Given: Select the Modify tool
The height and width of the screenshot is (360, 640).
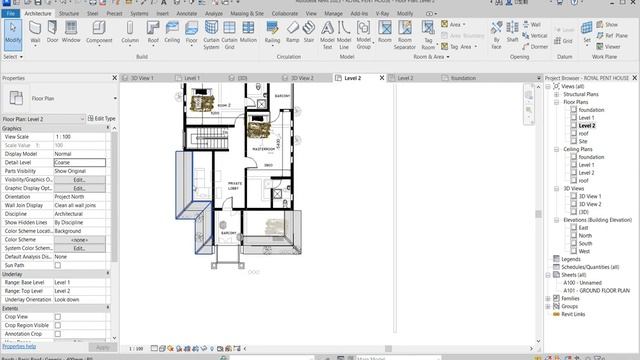Looking at the screenshot, I should point(13,35).
